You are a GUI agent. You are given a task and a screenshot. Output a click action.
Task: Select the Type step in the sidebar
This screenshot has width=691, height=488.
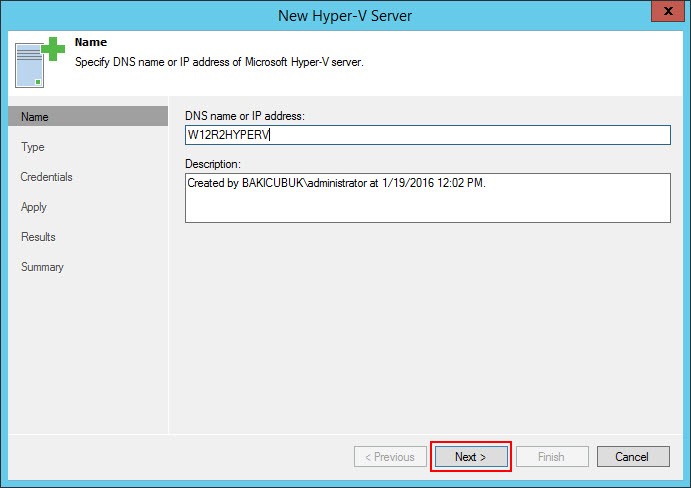click(33, 147)
